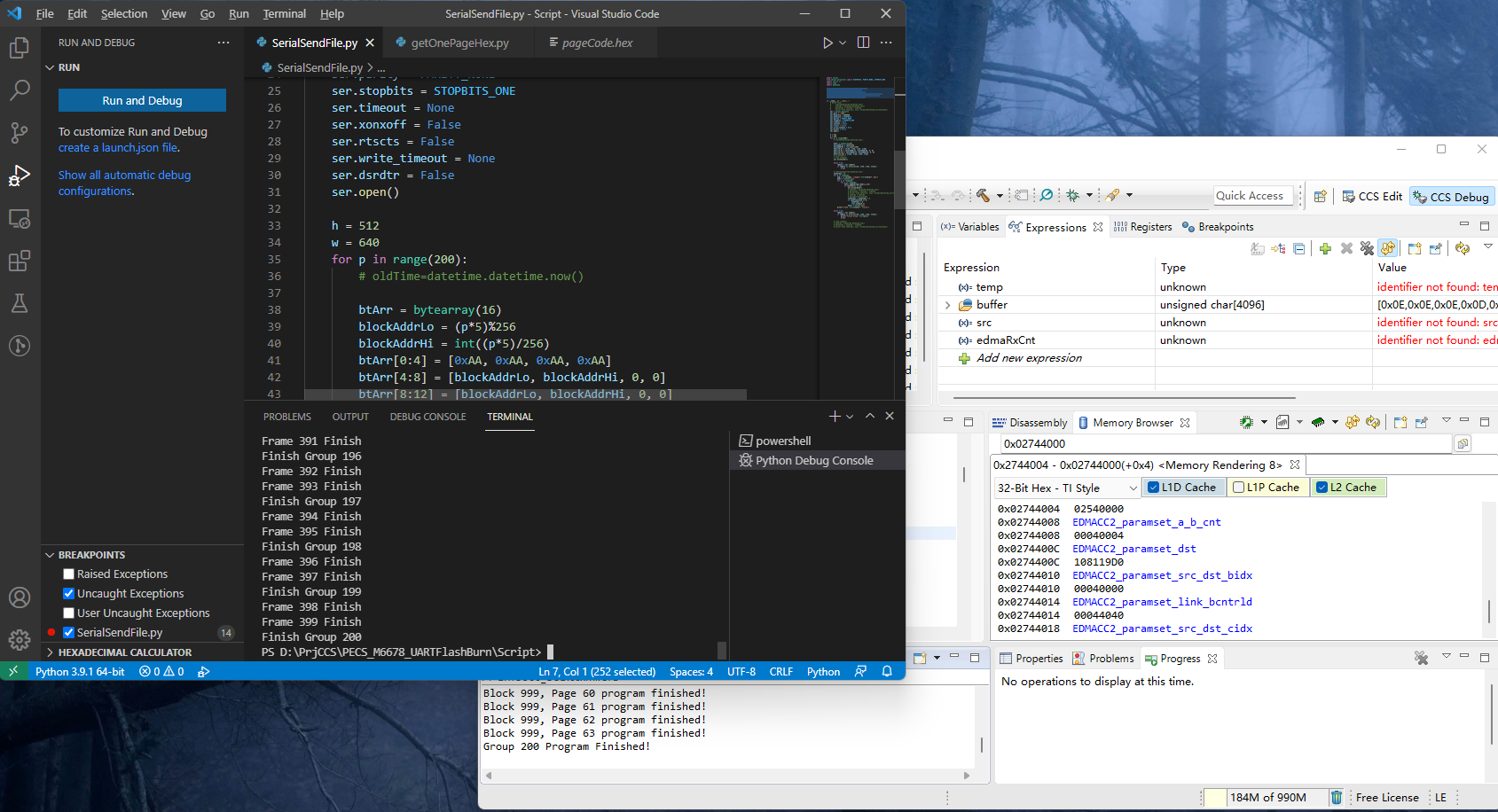Open VS Code notifications bell

click(x=887, y=672)
